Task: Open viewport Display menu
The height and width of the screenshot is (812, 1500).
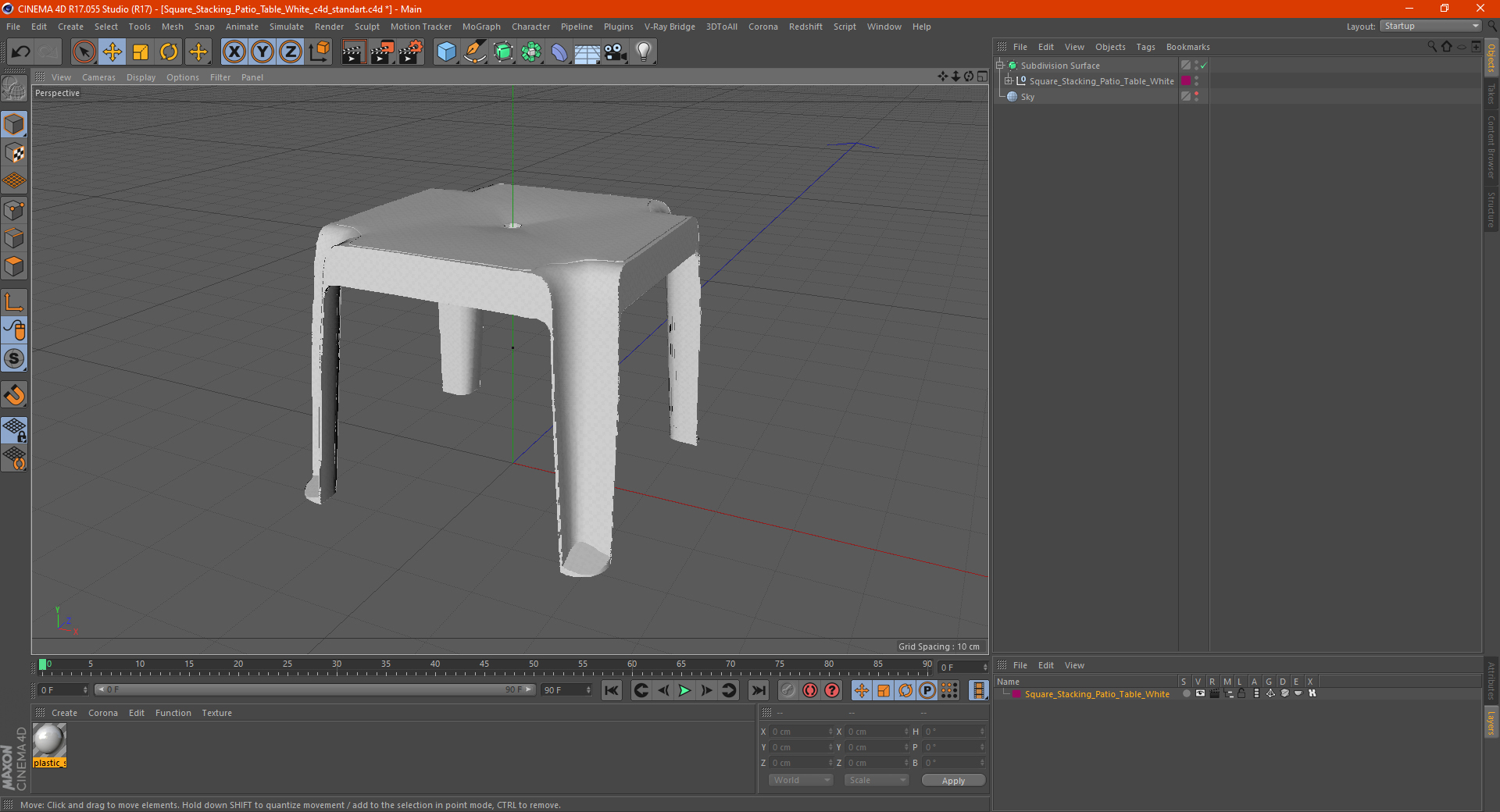Action: click(x=141, y=77)
